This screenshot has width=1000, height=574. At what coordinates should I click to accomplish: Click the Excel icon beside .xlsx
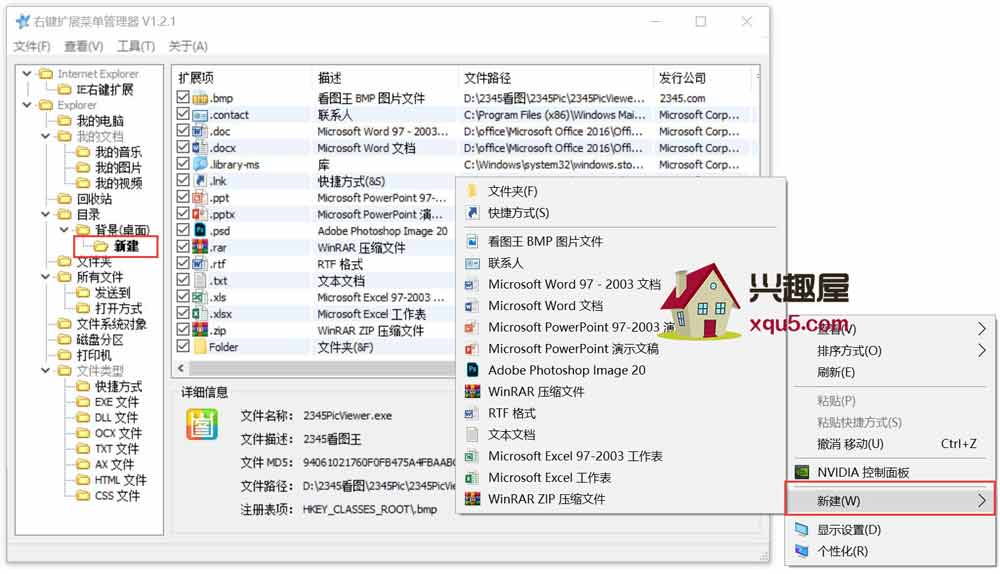[x=200, y=314]
